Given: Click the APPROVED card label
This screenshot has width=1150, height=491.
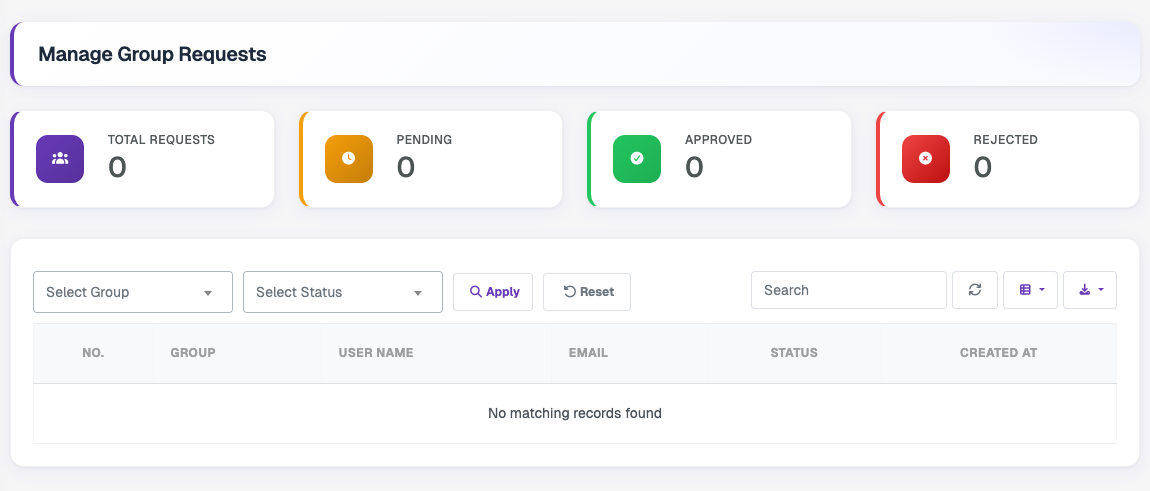Looking at the screenshot, I should tap(718, 139).
